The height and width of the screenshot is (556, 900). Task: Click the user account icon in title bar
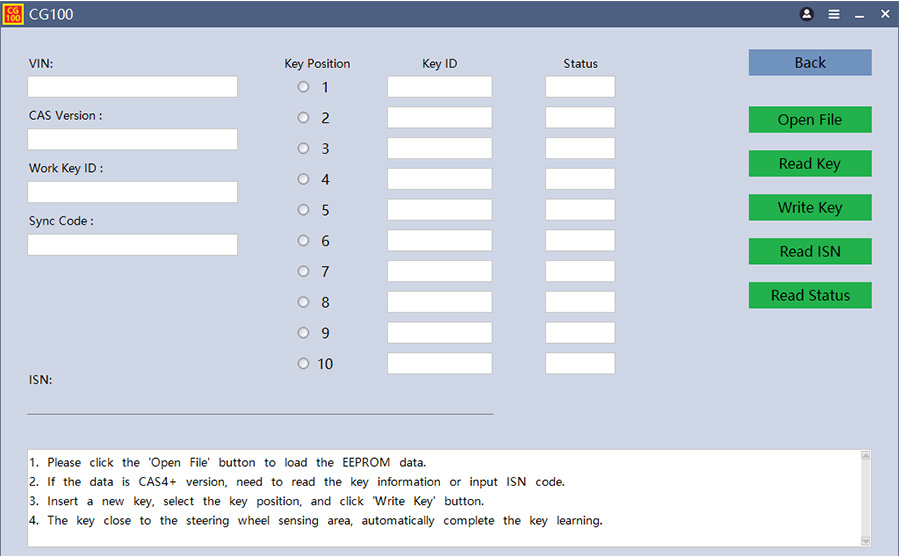(x=807, y=14)
